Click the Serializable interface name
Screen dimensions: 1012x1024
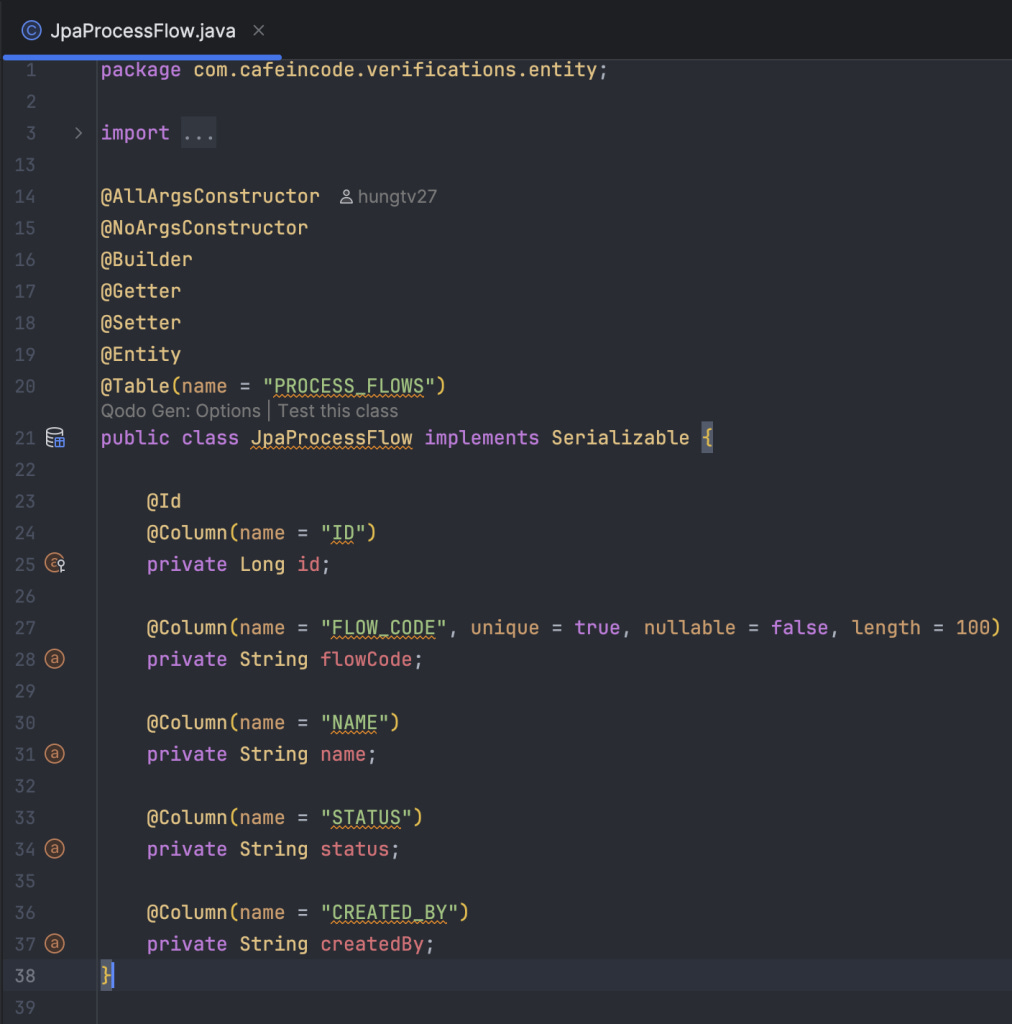pos(620,438)
